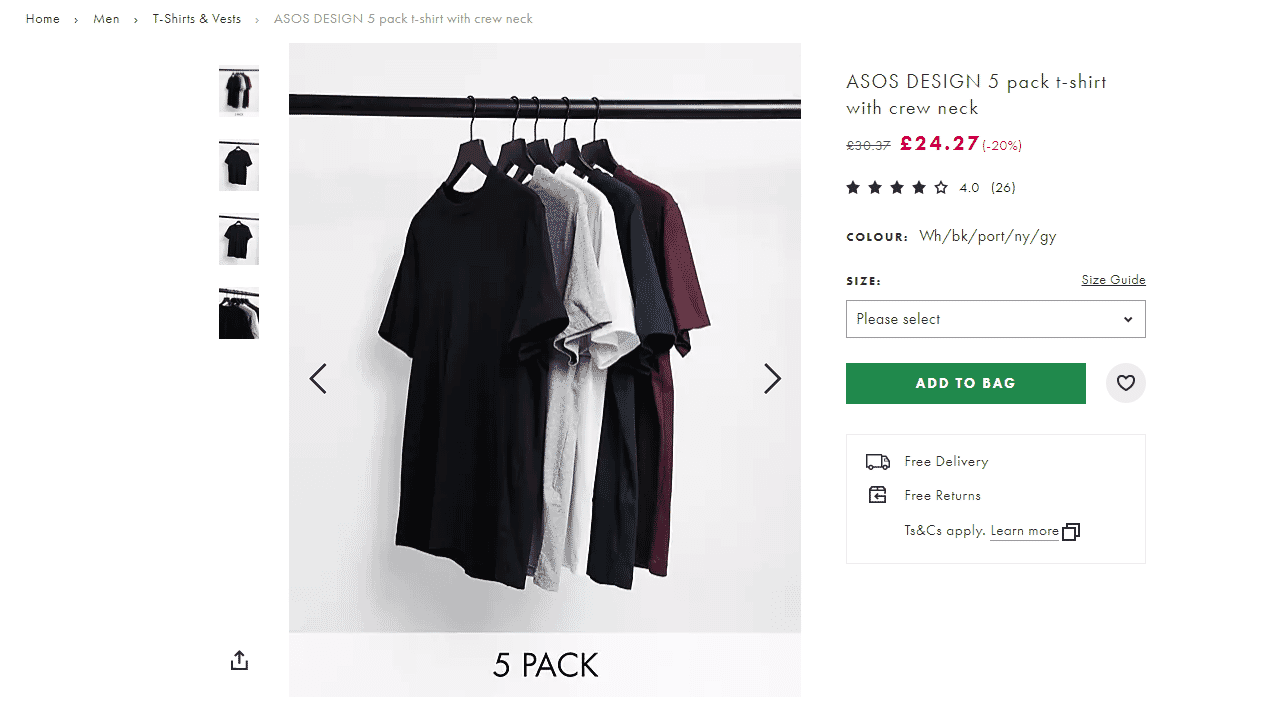Click the free returns box icon

[877, 494]
